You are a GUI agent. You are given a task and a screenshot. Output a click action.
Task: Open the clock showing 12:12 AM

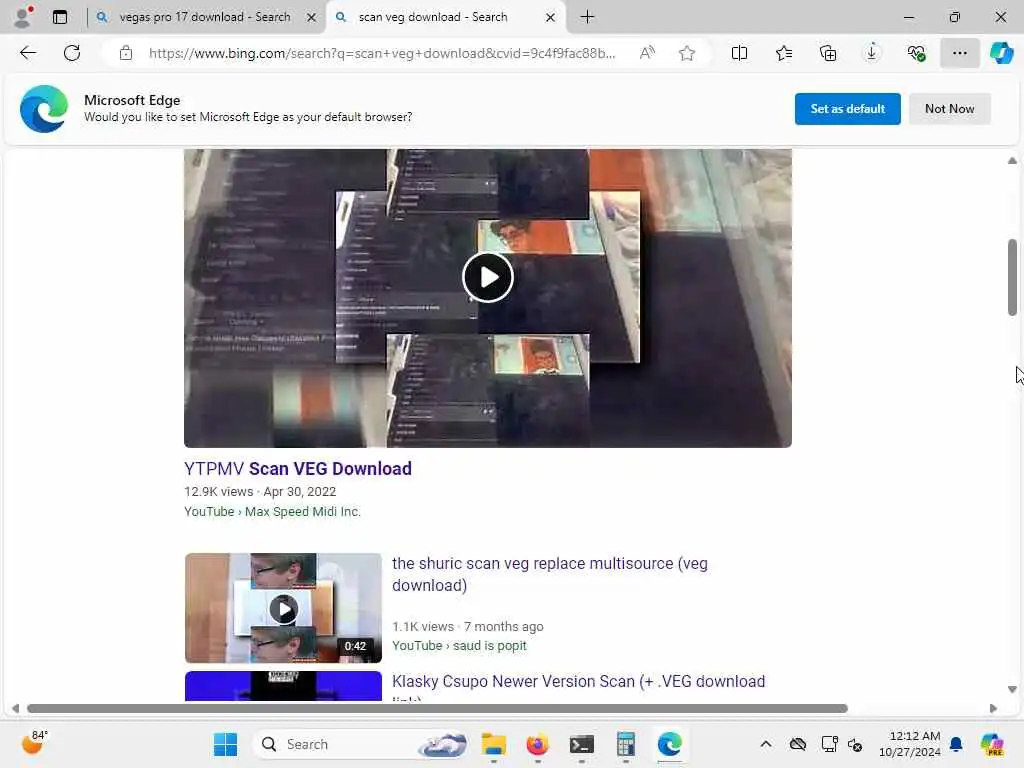coord(909,744)
